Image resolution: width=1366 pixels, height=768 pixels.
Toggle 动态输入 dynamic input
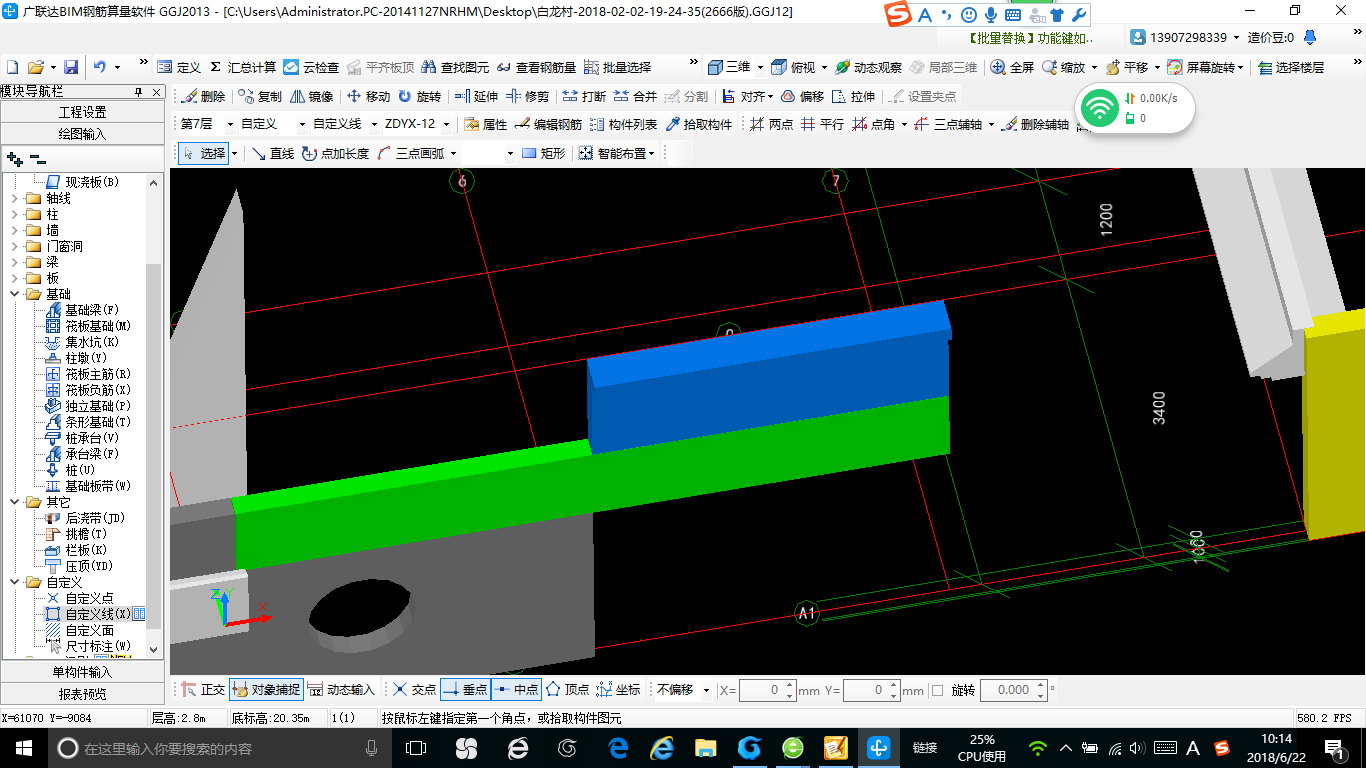pyautogui.click(x=341, y=690)
